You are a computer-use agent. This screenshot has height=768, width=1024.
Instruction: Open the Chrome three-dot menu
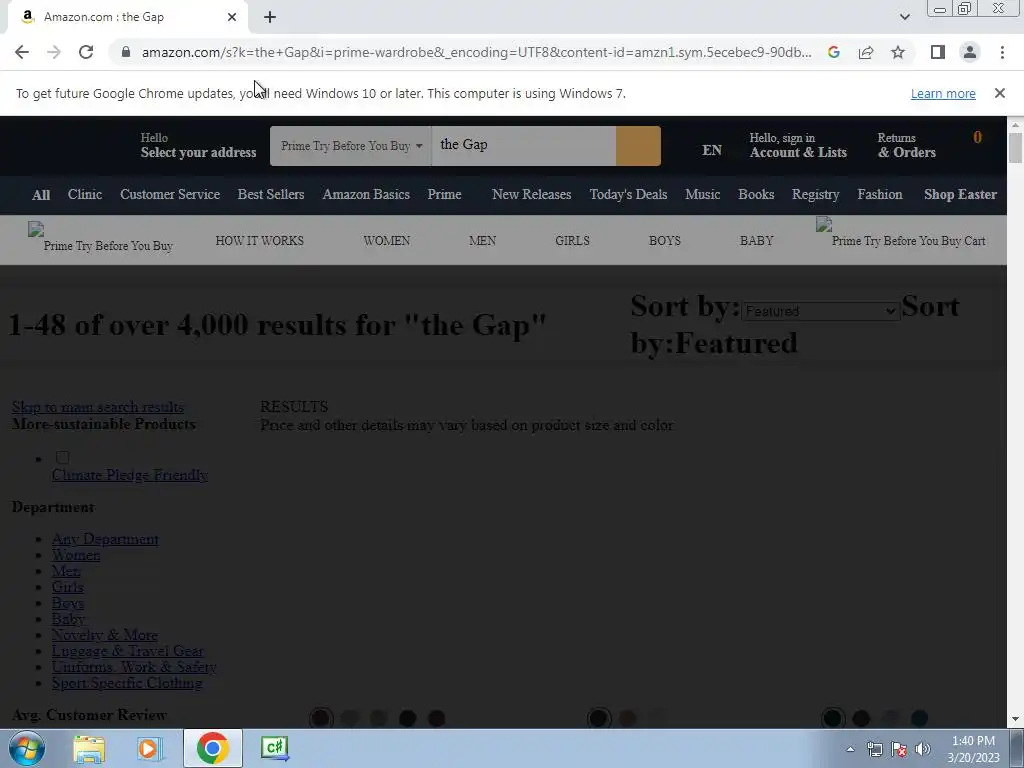(1002, 52)
